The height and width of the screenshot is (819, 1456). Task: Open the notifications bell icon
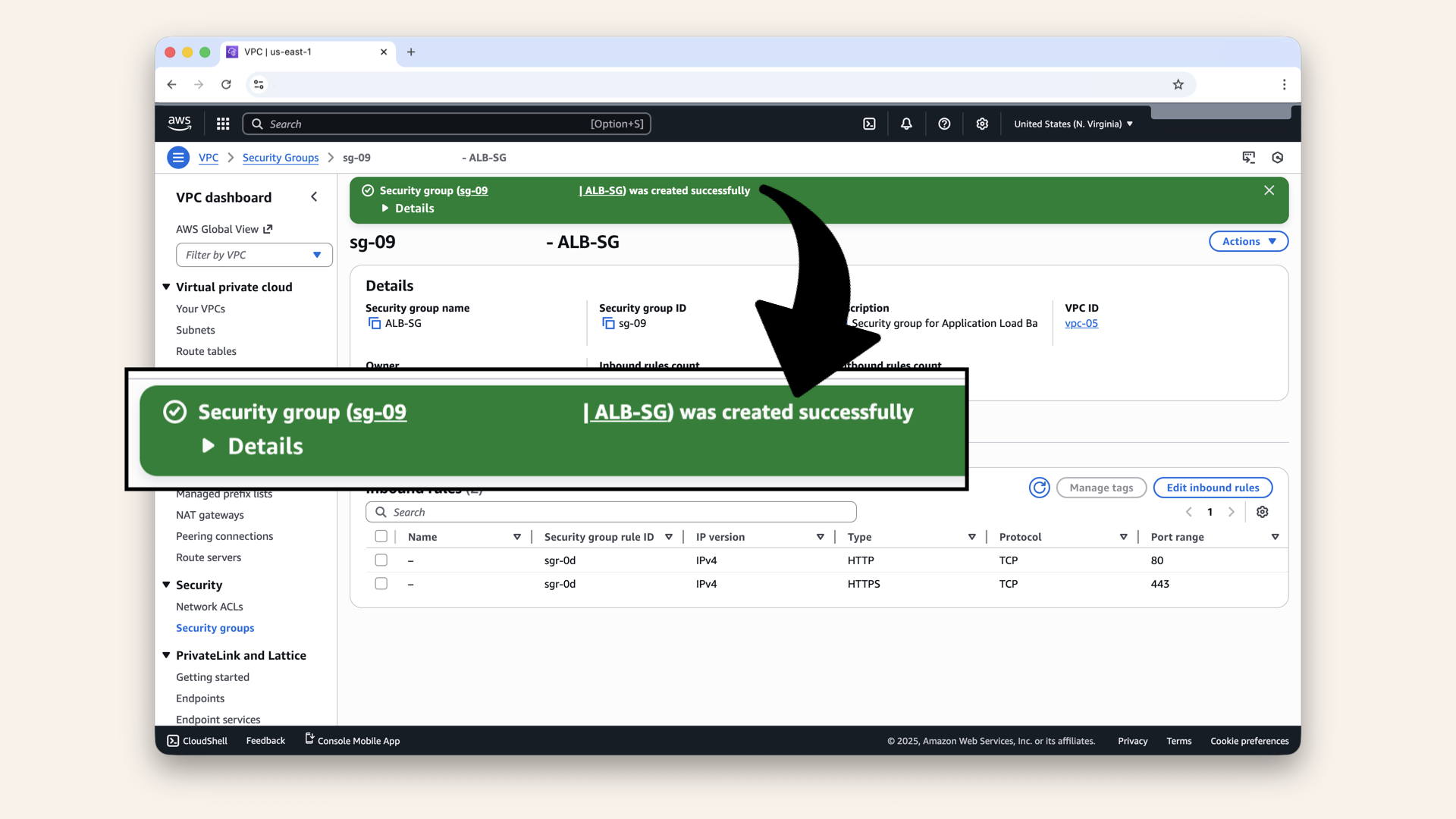tap(906, 123)
